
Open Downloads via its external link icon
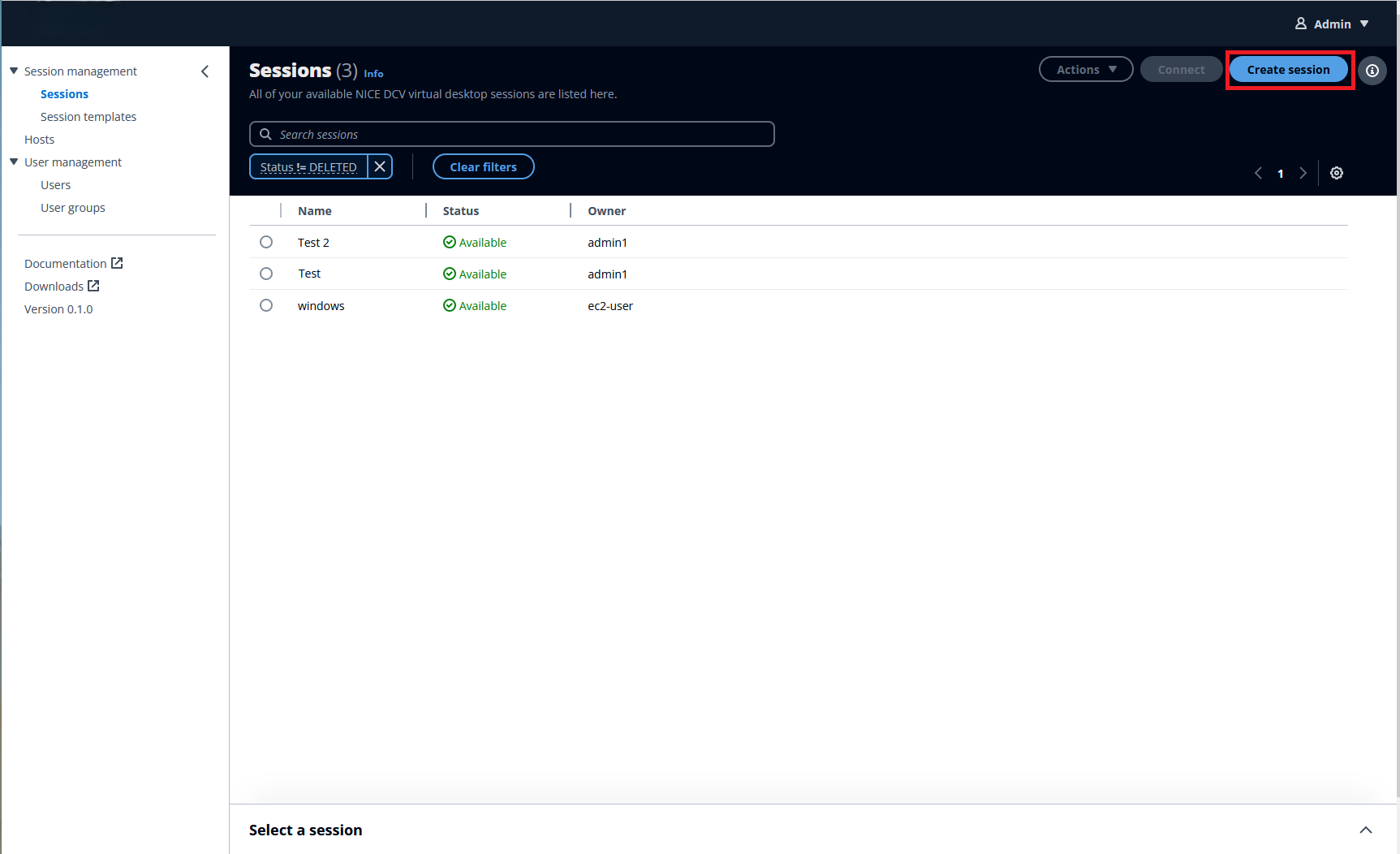click(94, 286)
